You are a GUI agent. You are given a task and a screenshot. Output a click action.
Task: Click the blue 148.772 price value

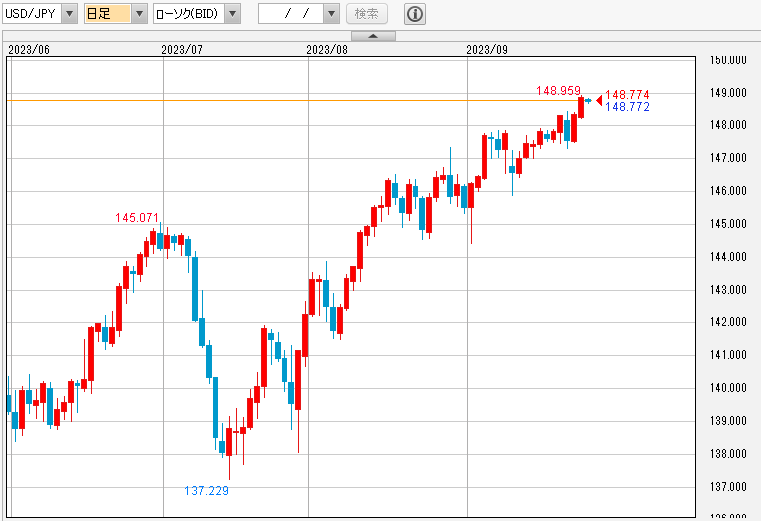click(627, 107)
